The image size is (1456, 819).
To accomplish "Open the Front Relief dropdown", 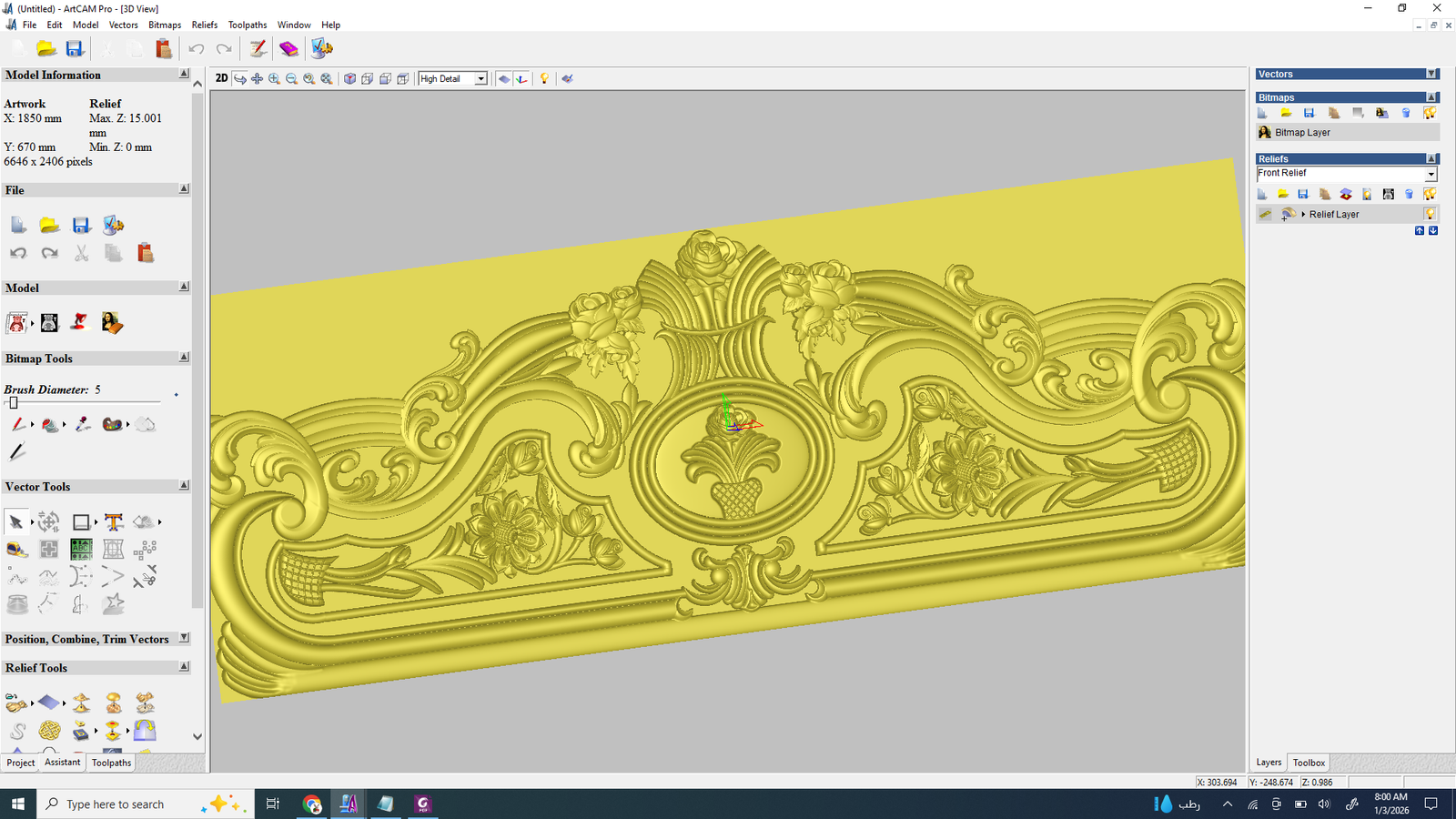I will [1431, 174].
